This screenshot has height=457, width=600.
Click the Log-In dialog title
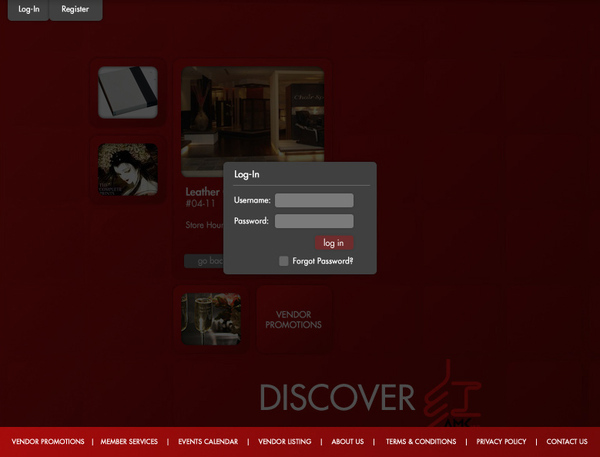[247, 175]
